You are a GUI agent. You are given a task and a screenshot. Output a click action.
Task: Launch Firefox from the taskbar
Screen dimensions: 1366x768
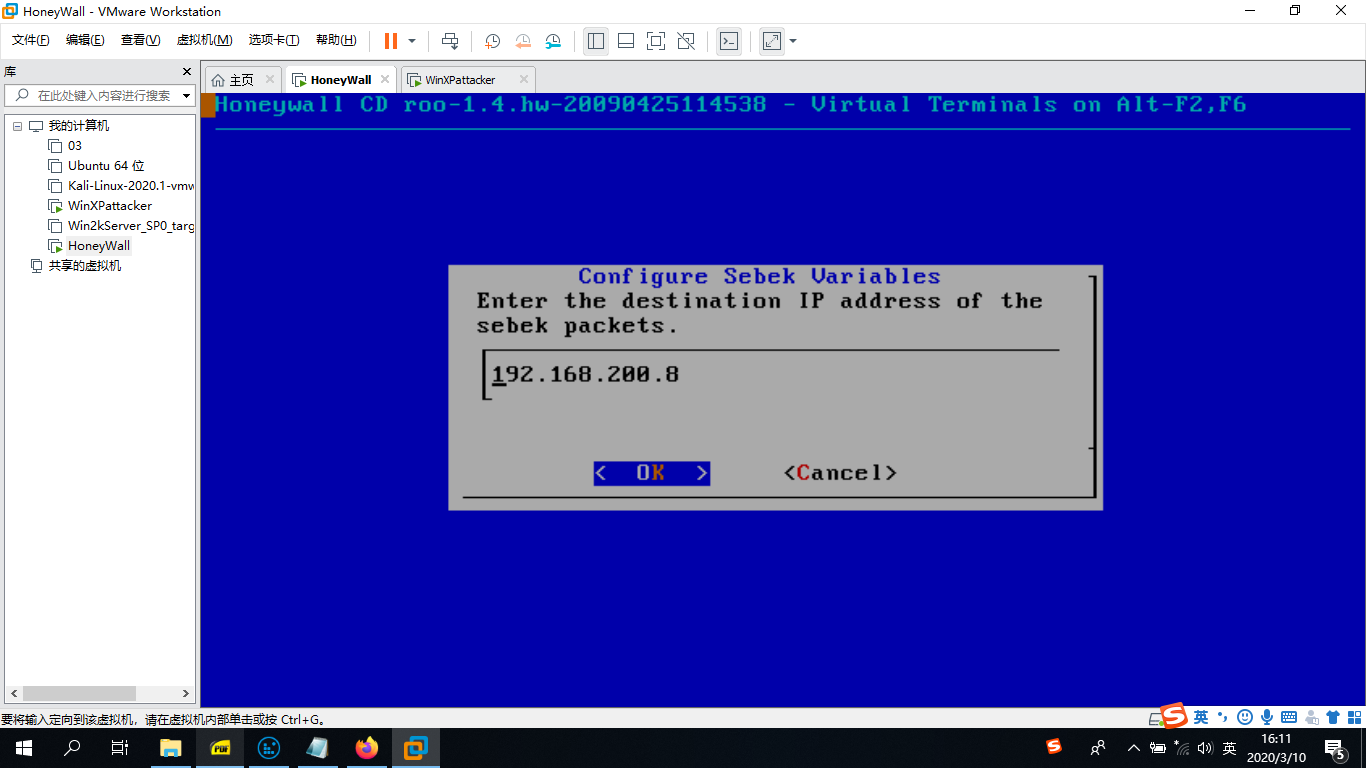[367, 748]
